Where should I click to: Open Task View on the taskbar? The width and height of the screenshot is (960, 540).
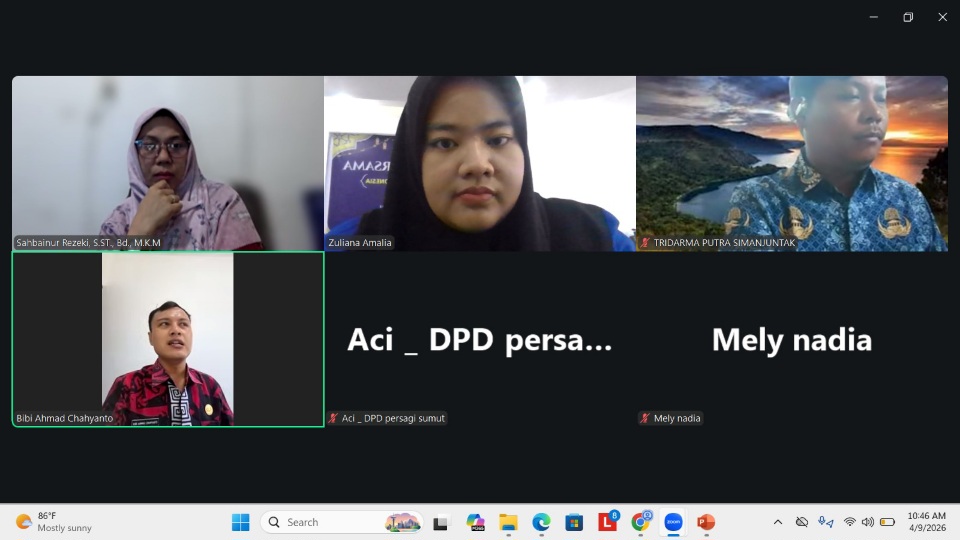[441, 522]
